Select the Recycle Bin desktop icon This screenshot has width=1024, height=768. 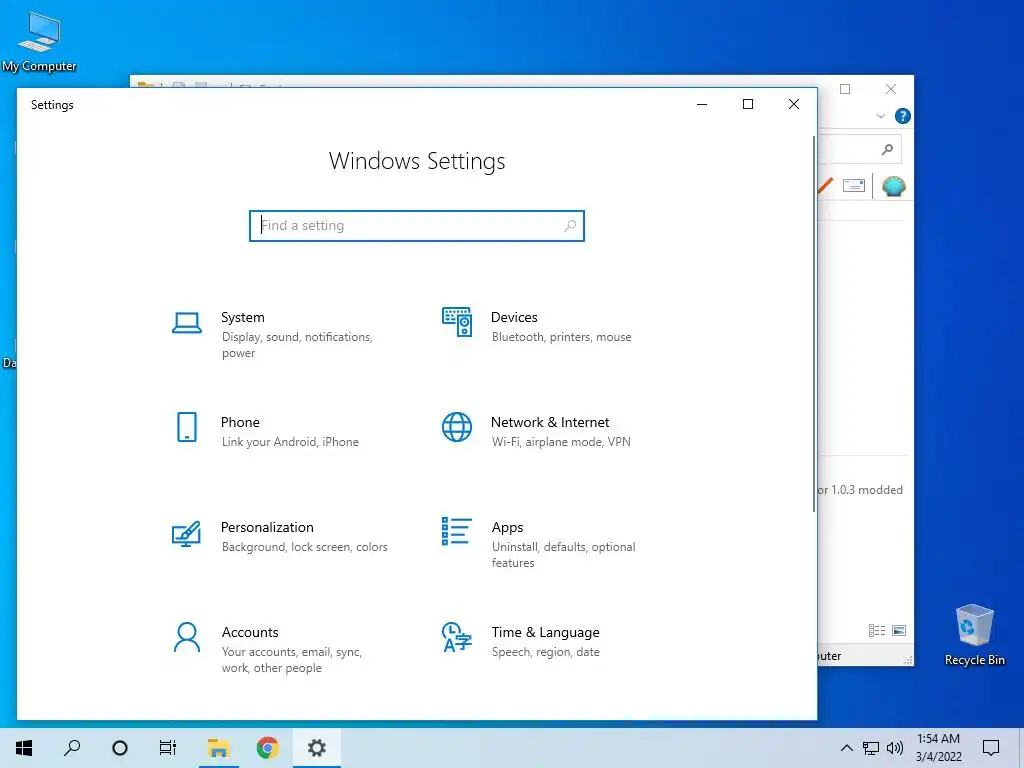[x=974, y=635]
